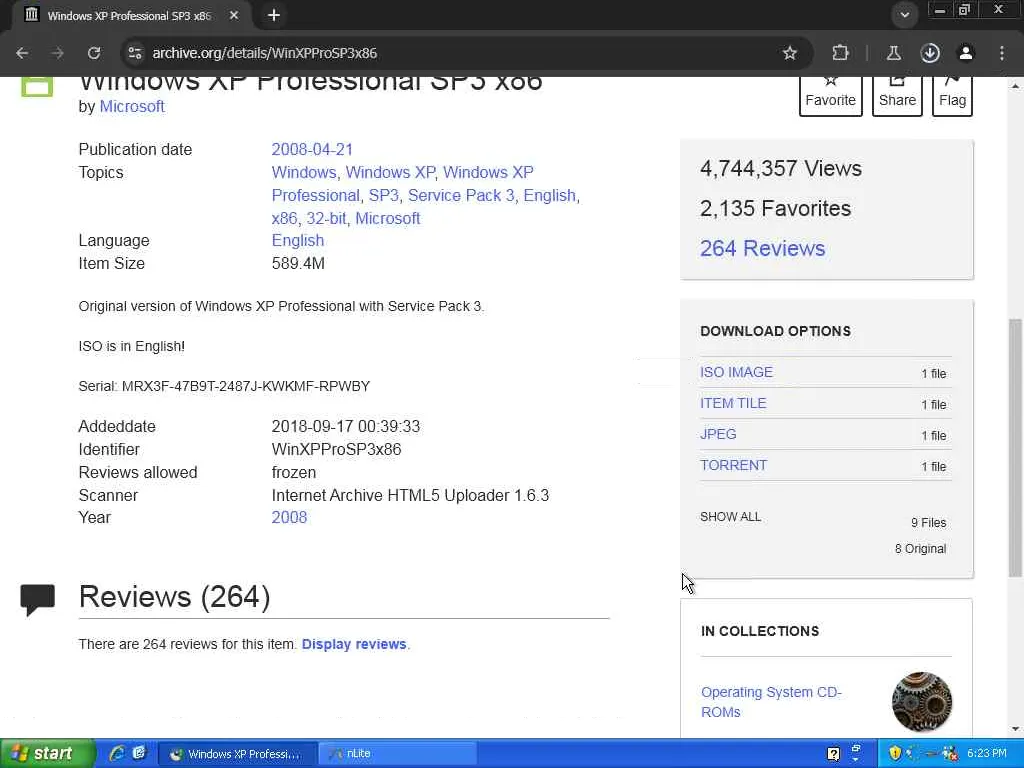Open the x86 topic link
This screenshot has width=1024, height=768.
tap(284, 218)
